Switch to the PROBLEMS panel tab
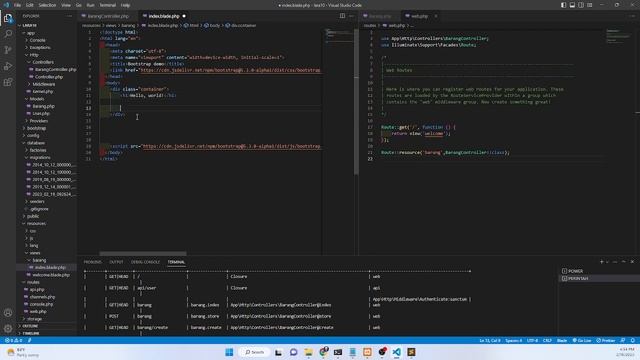 click(92, 262)
